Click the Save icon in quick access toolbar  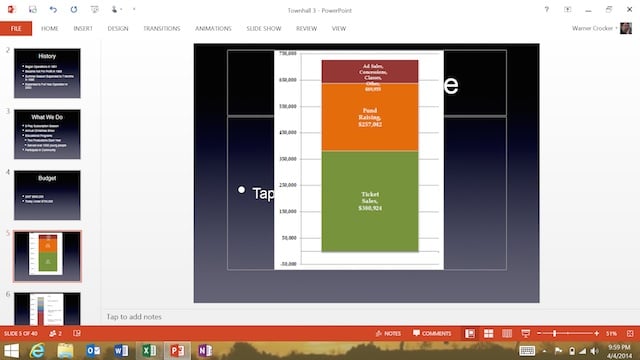coord(33,9)
